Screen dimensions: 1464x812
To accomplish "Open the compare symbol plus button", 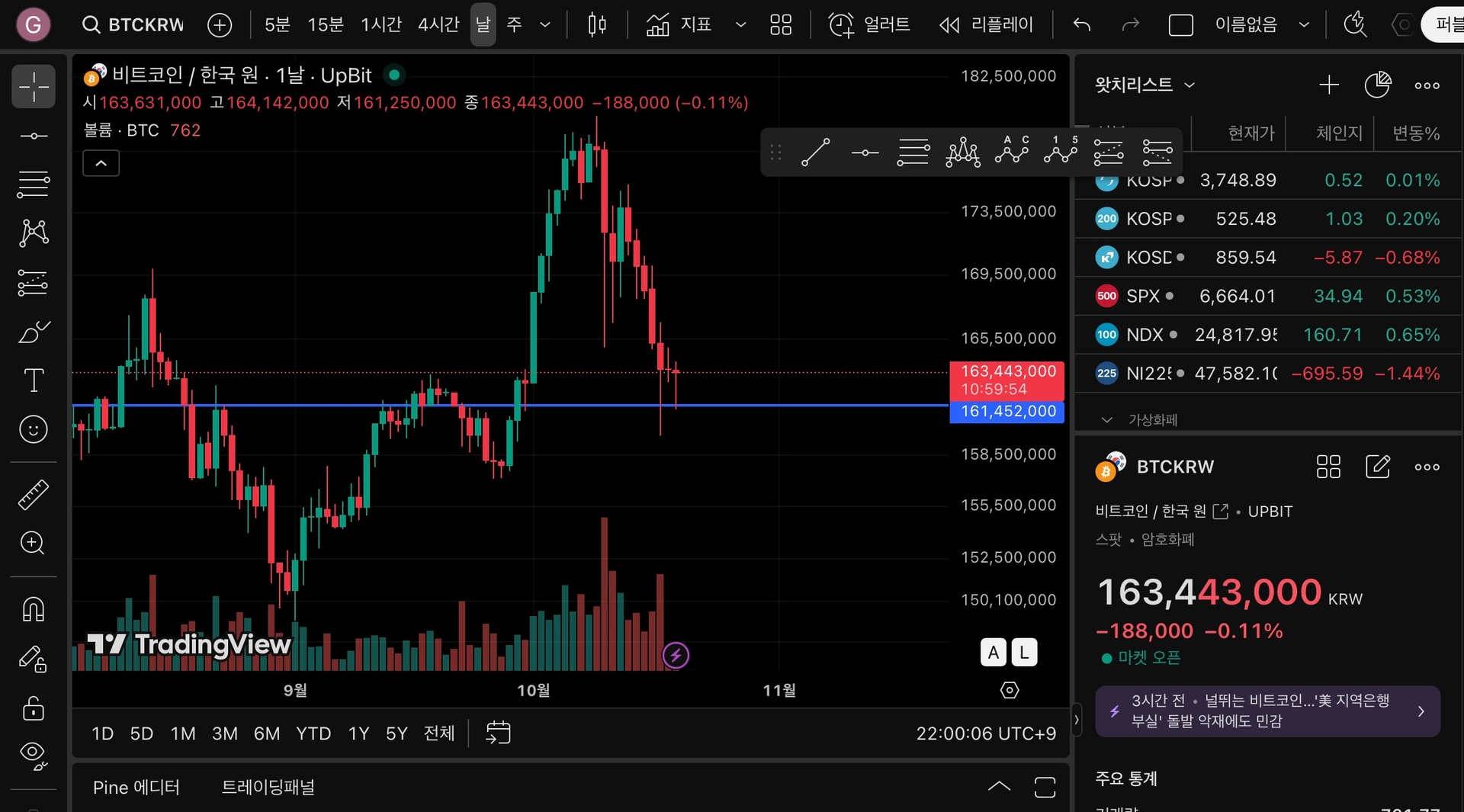I will tap(220, 25).
